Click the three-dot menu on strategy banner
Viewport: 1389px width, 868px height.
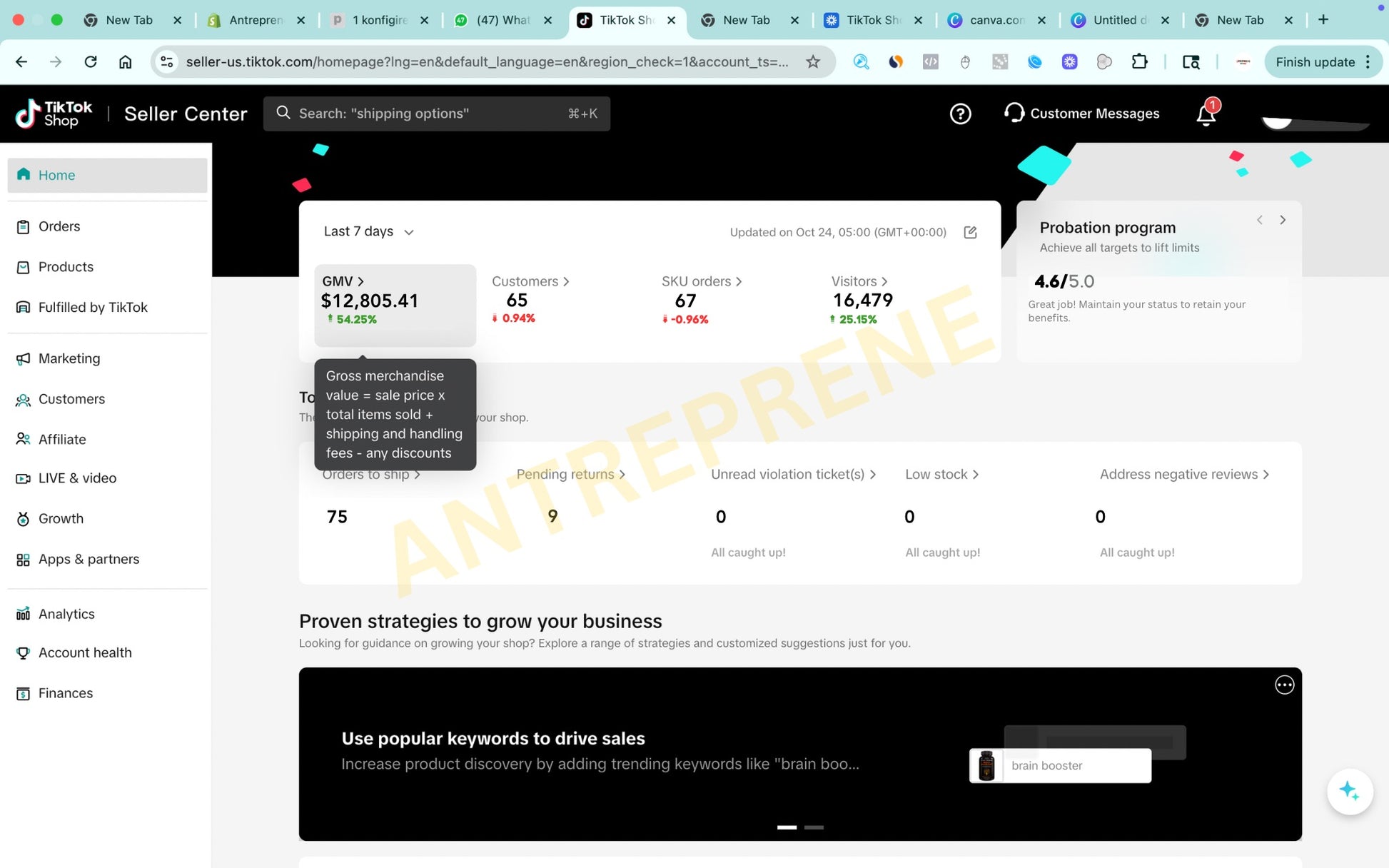[x=1284, y=685]
